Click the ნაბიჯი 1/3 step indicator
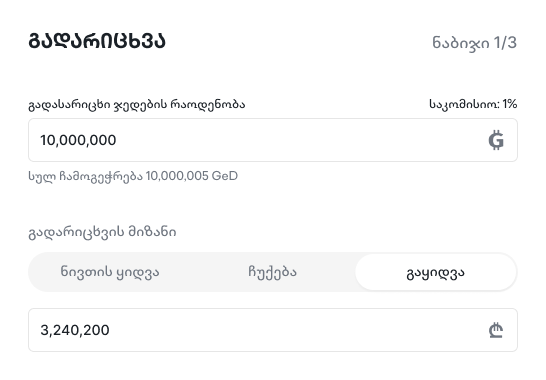Image resolution: width=546 pixels, height=380 pixels. click(x=474, y=43)
